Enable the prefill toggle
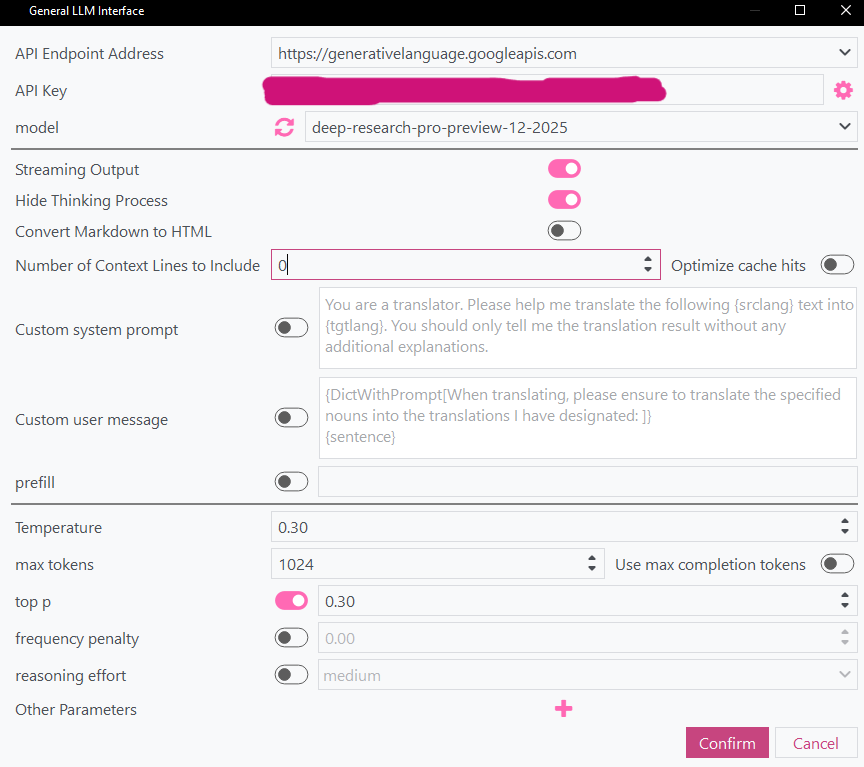The width and height of the screenshot is (864, 767). click(291, 482)
